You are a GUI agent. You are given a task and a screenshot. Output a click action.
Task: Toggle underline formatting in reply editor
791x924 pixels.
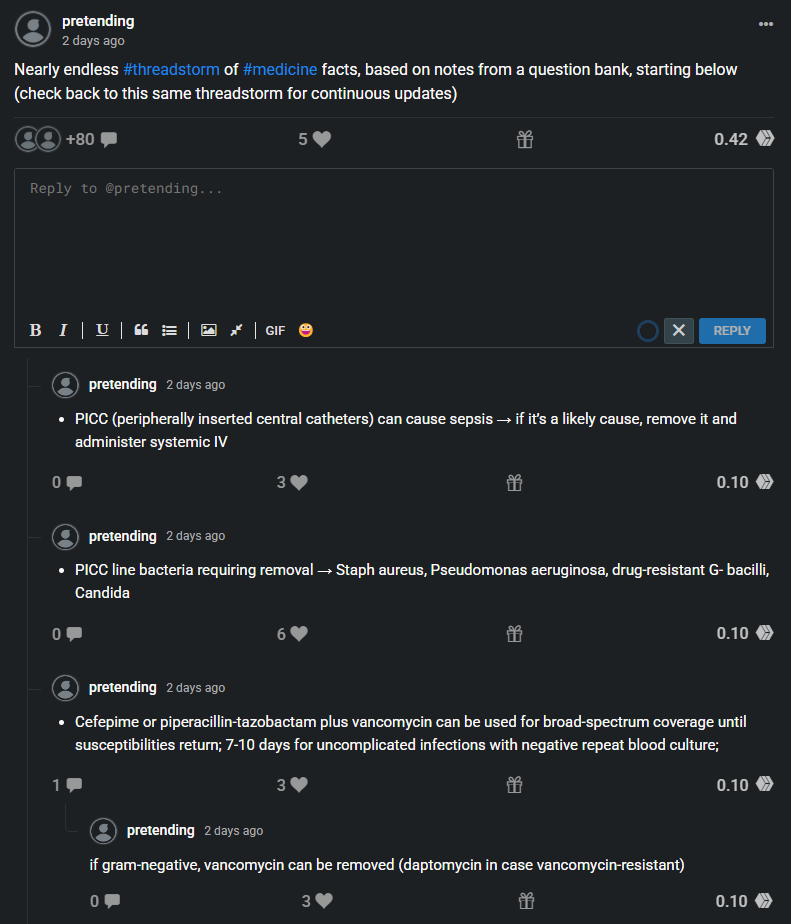(x=103, y=330)
